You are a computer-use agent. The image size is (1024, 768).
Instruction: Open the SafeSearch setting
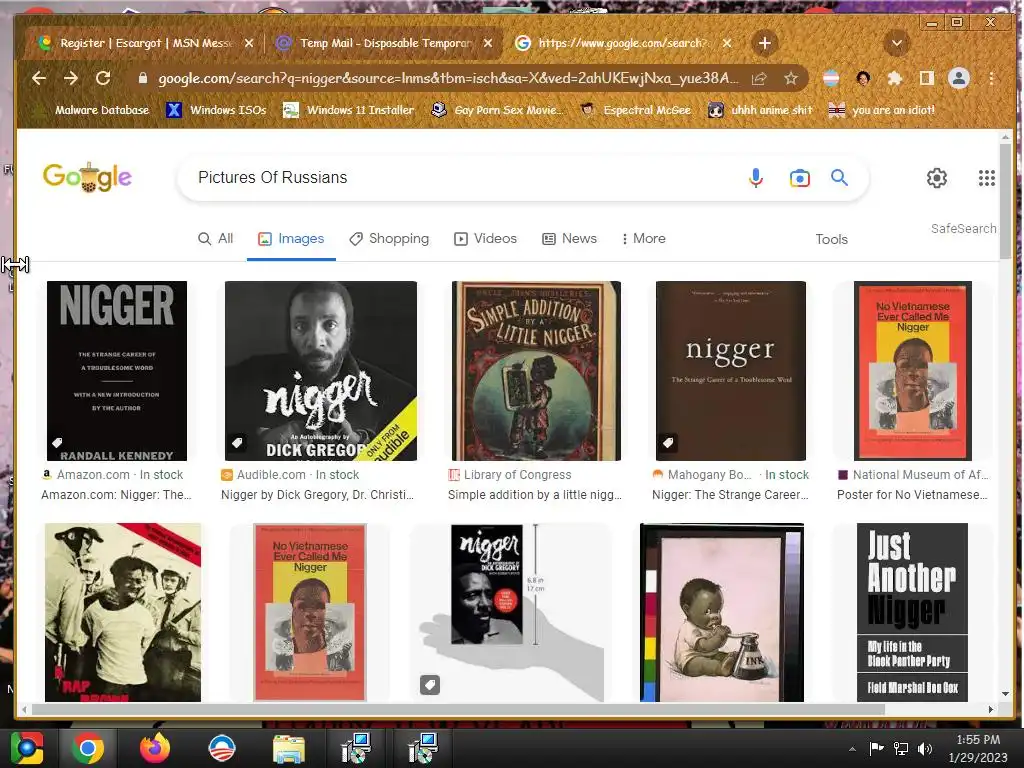point(963,229)
